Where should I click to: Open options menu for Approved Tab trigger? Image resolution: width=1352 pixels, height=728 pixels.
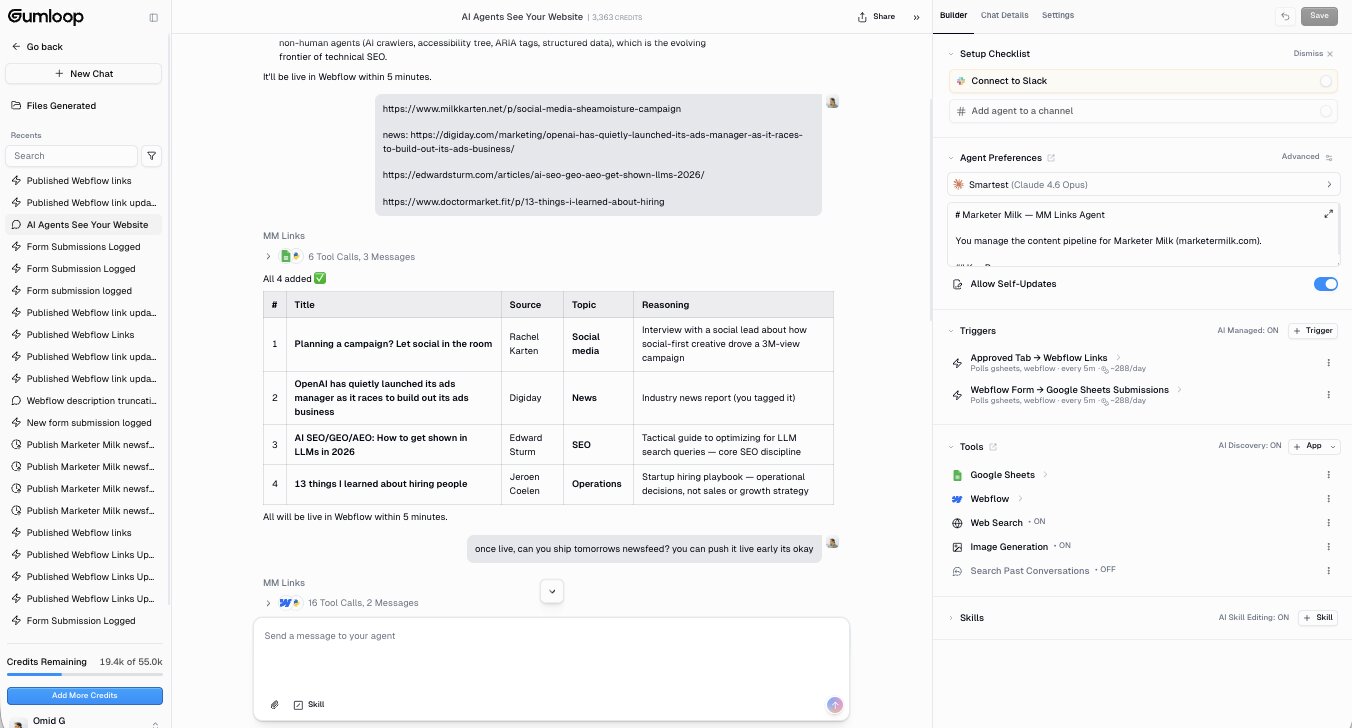pyautogui.click(x=1329, y=363)
